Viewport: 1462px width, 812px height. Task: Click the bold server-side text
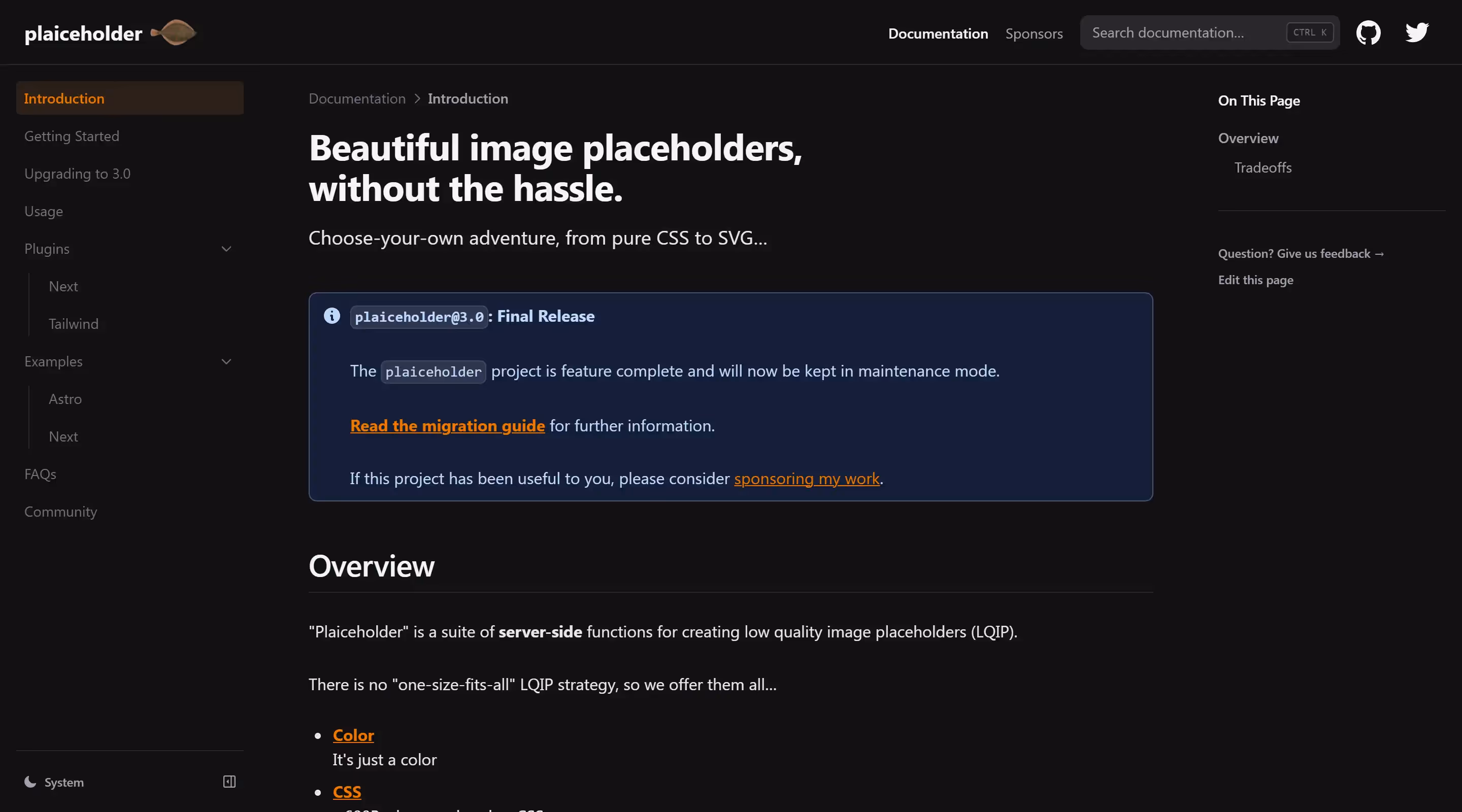click(x=540, y=631)
